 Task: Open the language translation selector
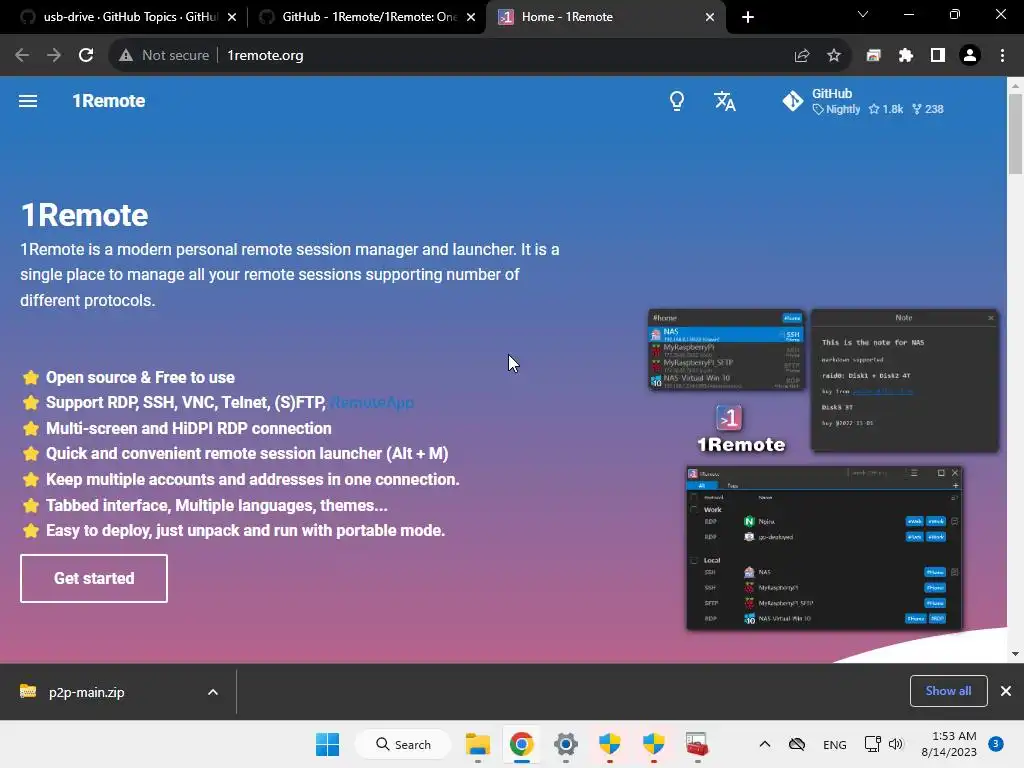(x=724, y=101)
